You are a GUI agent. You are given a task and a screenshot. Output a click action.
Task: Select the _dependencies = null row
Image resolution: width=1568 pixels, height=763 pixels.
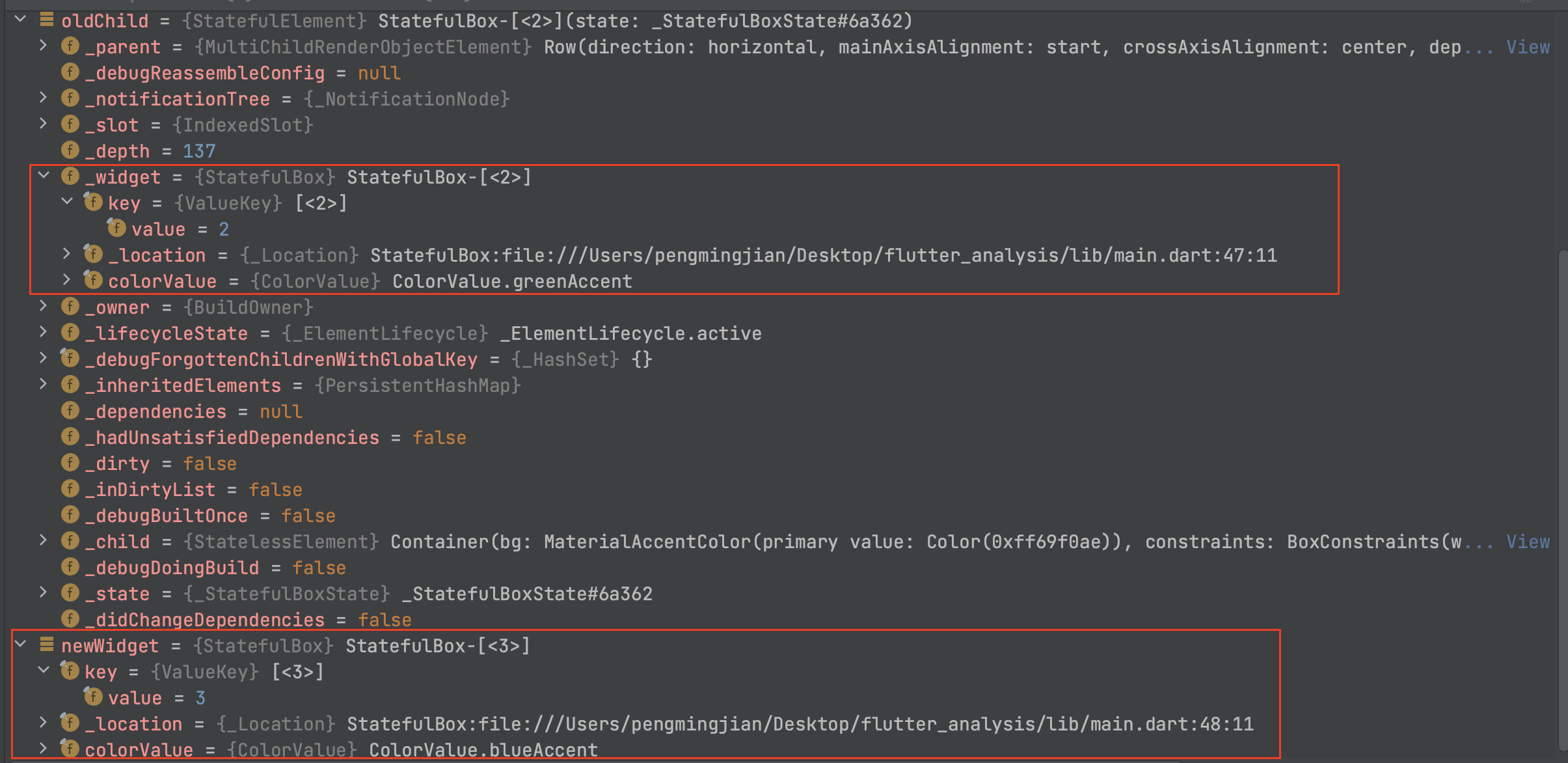click(x=781, y=411)
